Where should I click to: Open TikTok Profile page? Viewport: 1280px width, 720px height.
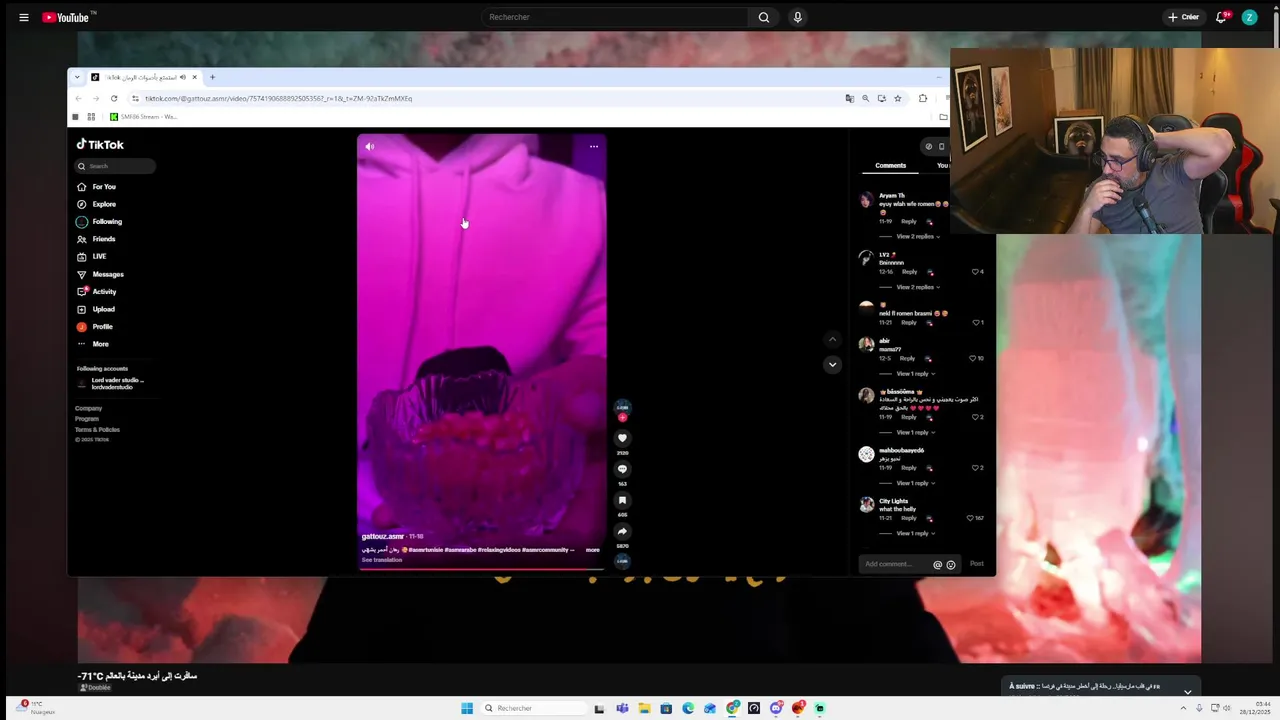click(x=95, y=327)
